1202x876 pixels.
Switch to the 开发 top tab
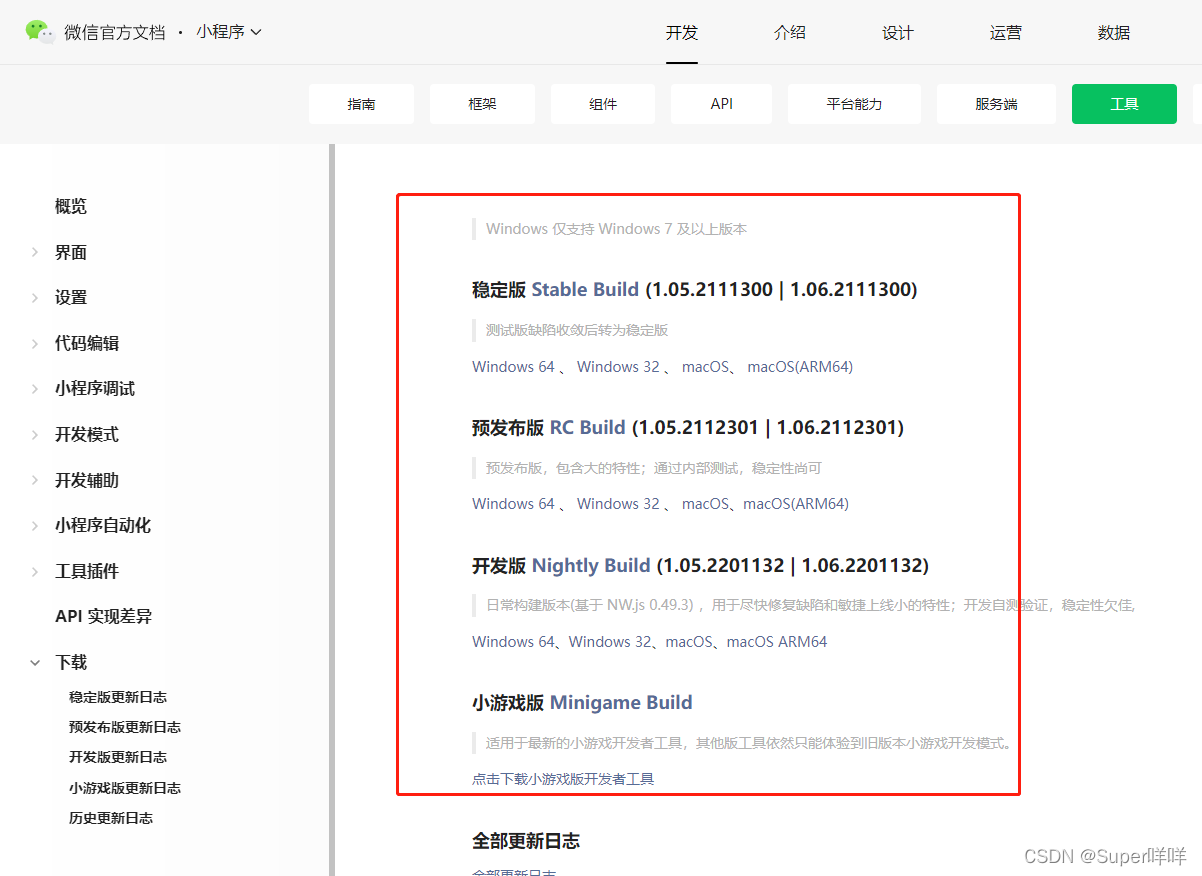tap(682, 32)
